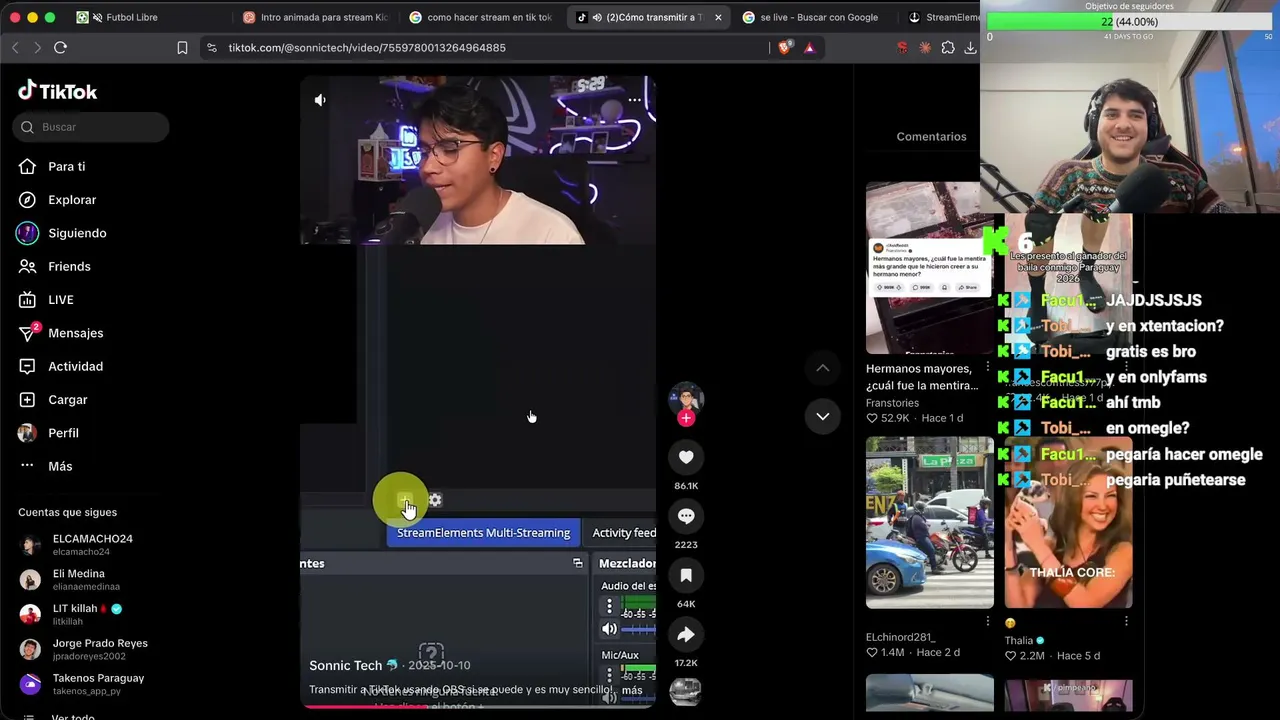This screenshot has width=1280, height=720.
Task: Go to the next video
Action: tap(822, 416)
